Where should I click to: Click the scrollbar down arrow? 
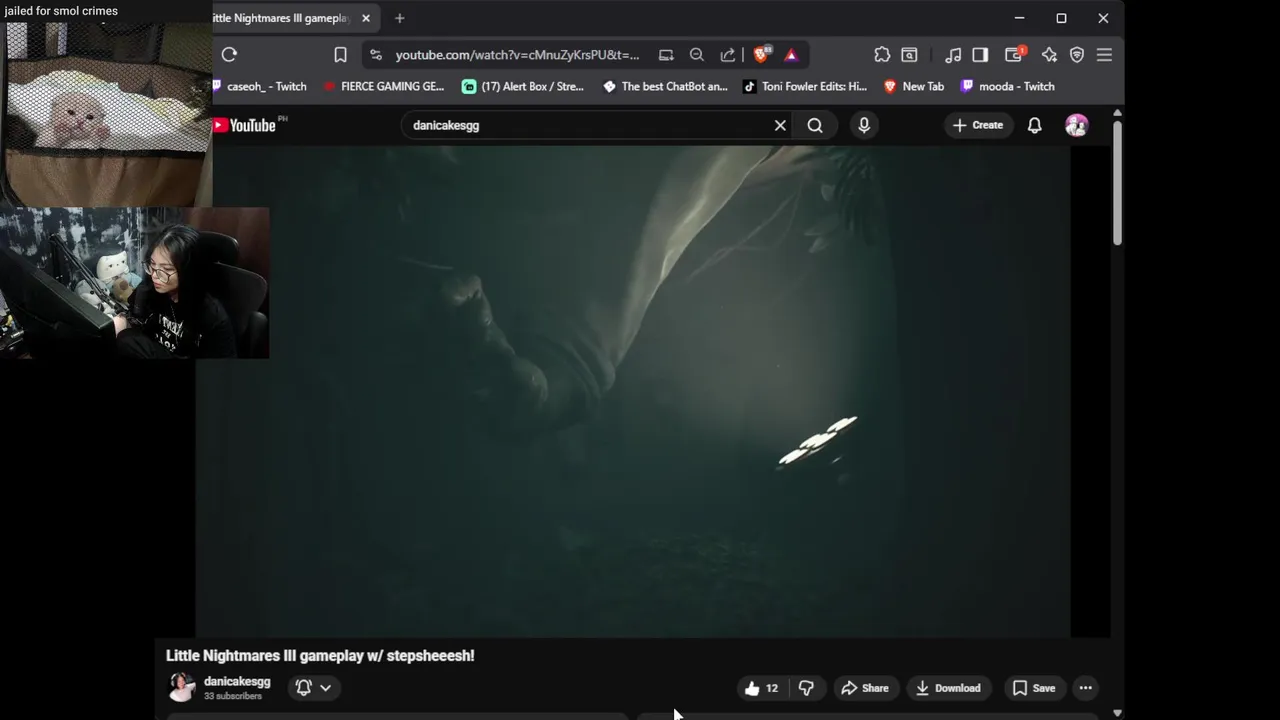click(x=1117, y=713)
